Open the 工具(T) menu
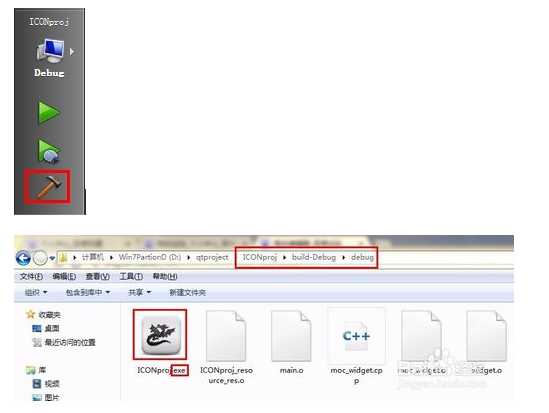Viewport: 549px width, 413px height. point(131,277)
